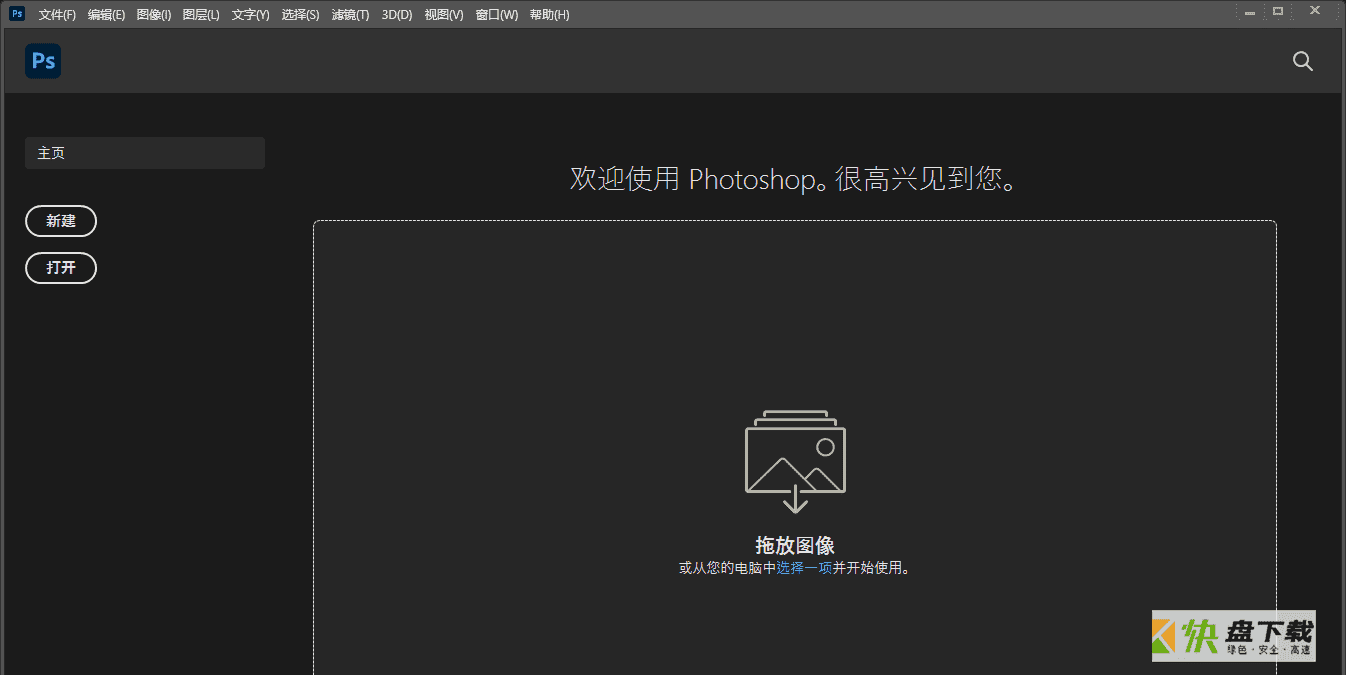Click the Photoshop logo in title bar
This screenshot has height=675, width=1346.
point(17,14)
